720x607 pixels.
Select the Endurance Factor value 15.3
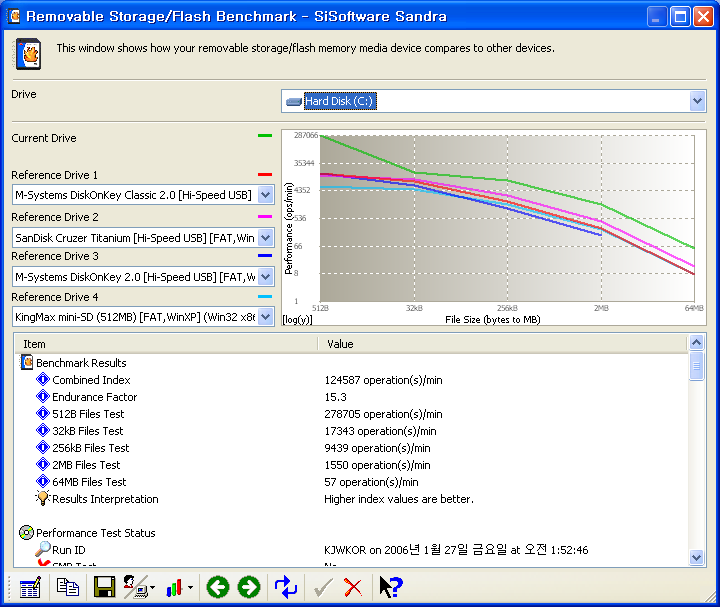[335, 397]
